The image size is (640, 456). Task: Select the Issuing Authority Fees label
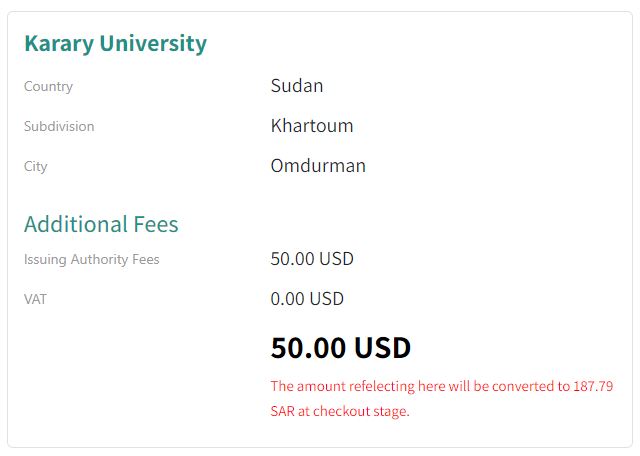point(92,260)
